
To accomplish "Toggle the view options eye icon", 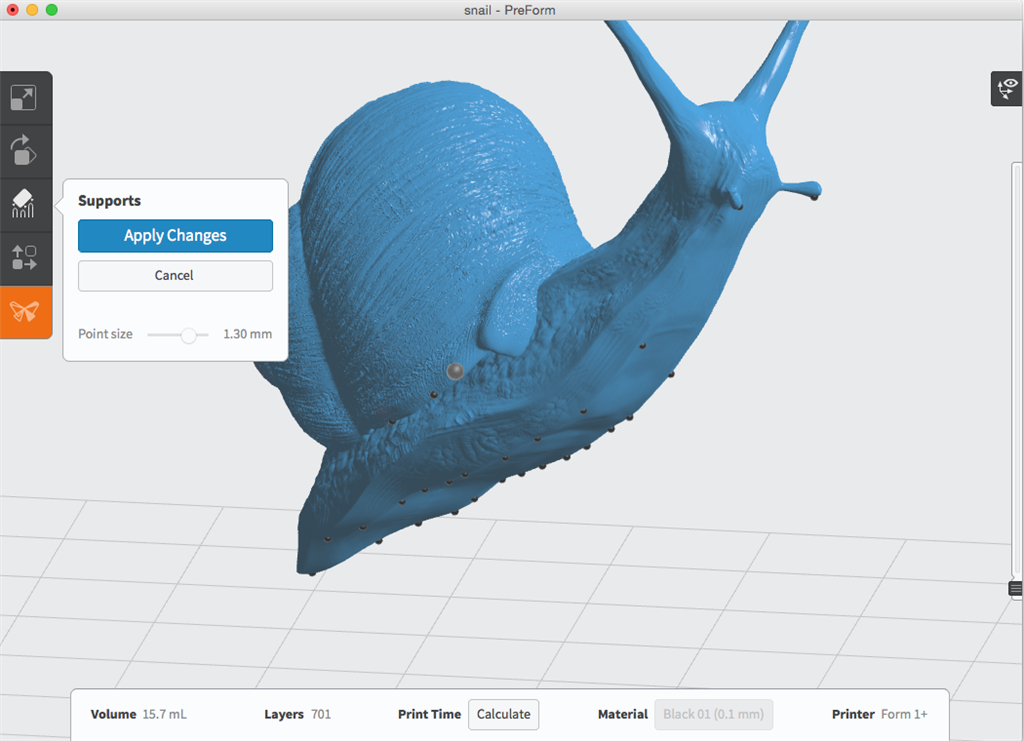I will point(1005,89).
